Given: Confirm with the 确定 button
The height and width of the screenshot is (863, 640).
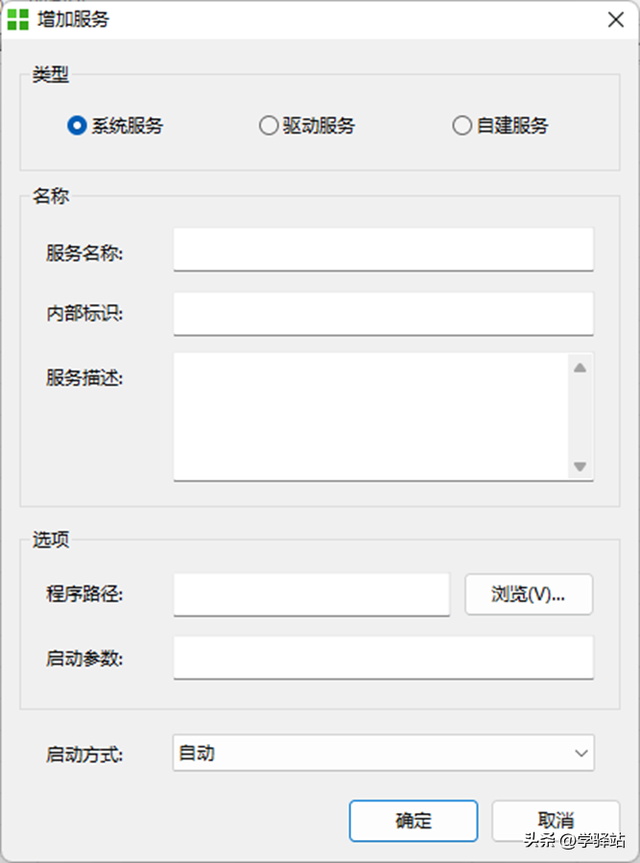Looking at the screenshot, I should [x=413, y=821].
